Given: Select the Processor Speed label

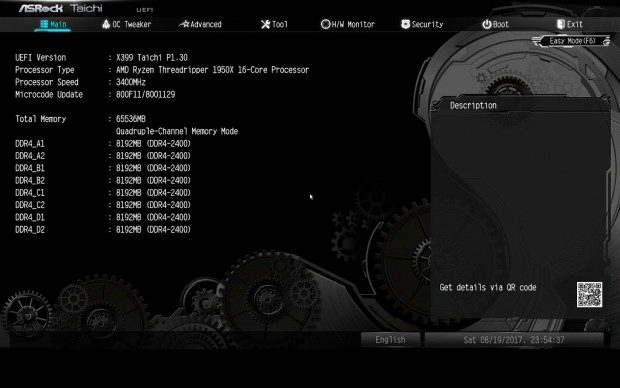Looking at the screenshot, I should pos(47,82).
